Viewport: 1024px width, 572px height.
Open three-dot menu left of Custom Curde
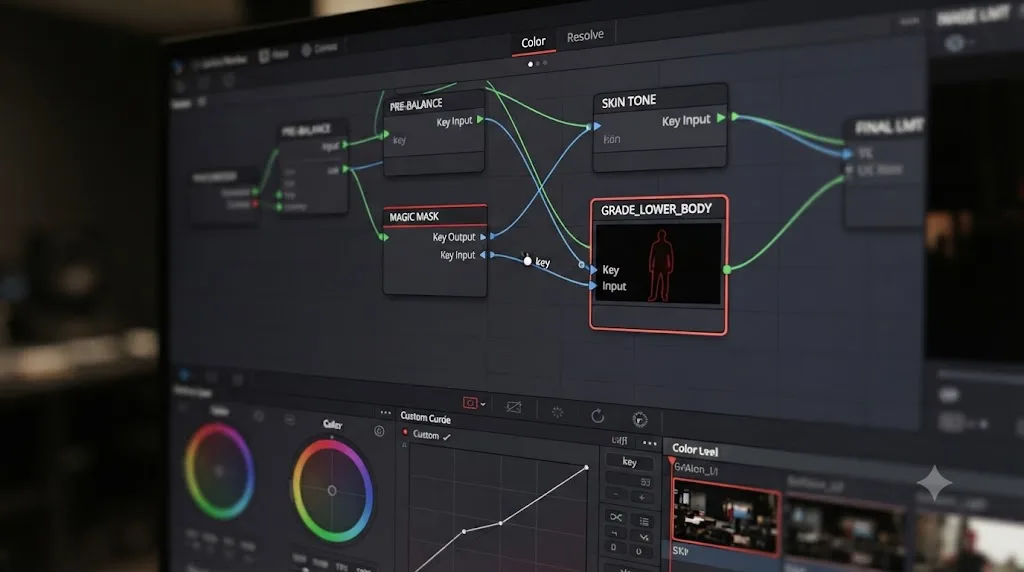[x=386, y=413]
